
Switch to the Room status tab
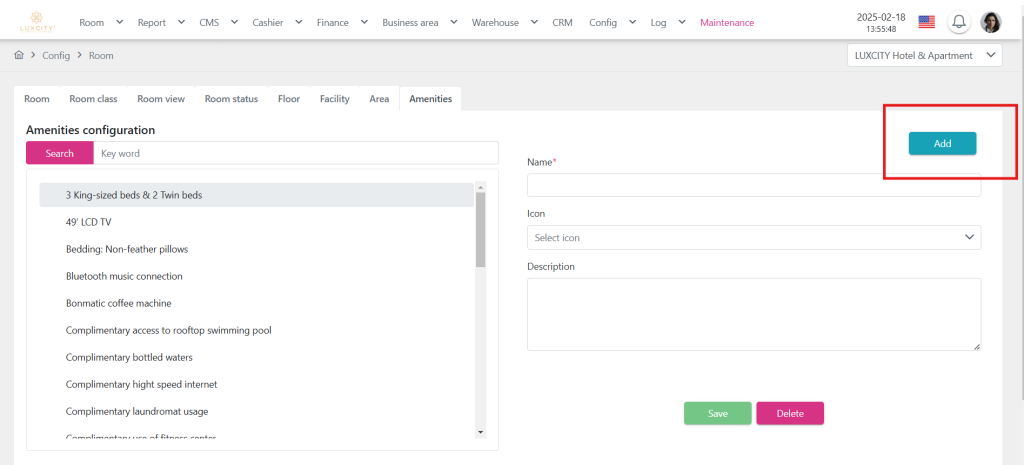click(231, 99)
